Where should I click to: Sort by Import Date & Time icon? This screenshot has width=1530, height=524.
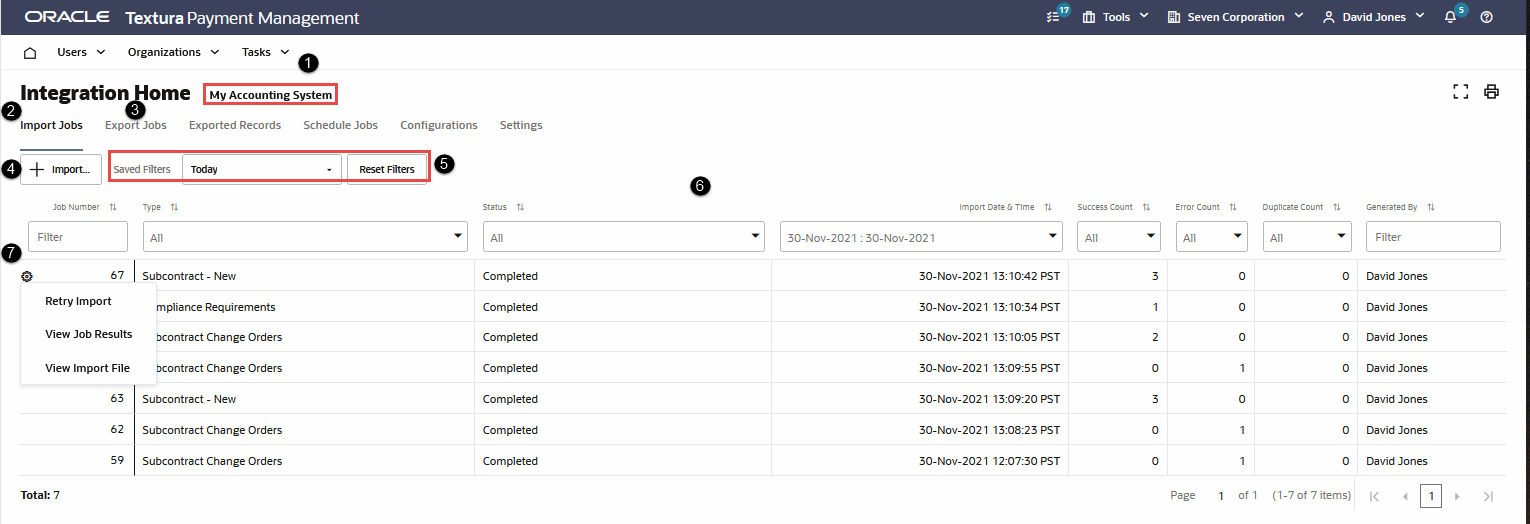click(x=1047, y=207)
